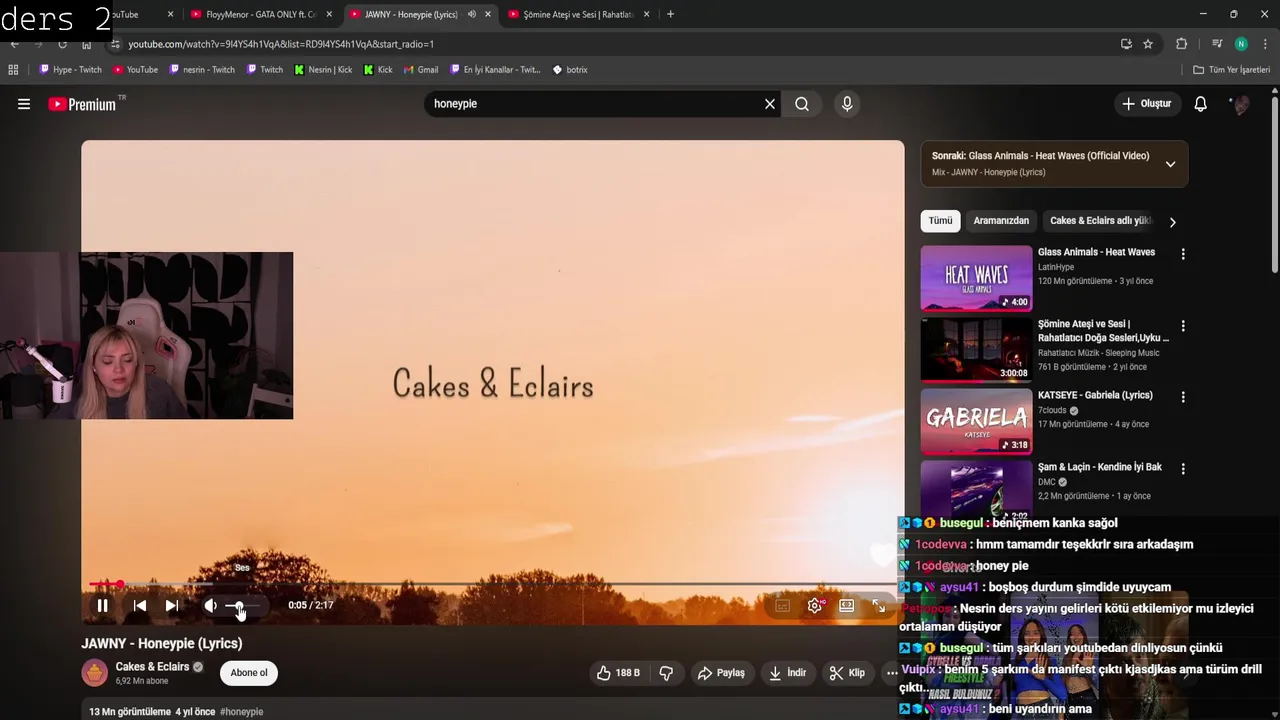Screen dimensions: 1280x720
Task: Mute the video with speaker icon
Action: [210, 605]
